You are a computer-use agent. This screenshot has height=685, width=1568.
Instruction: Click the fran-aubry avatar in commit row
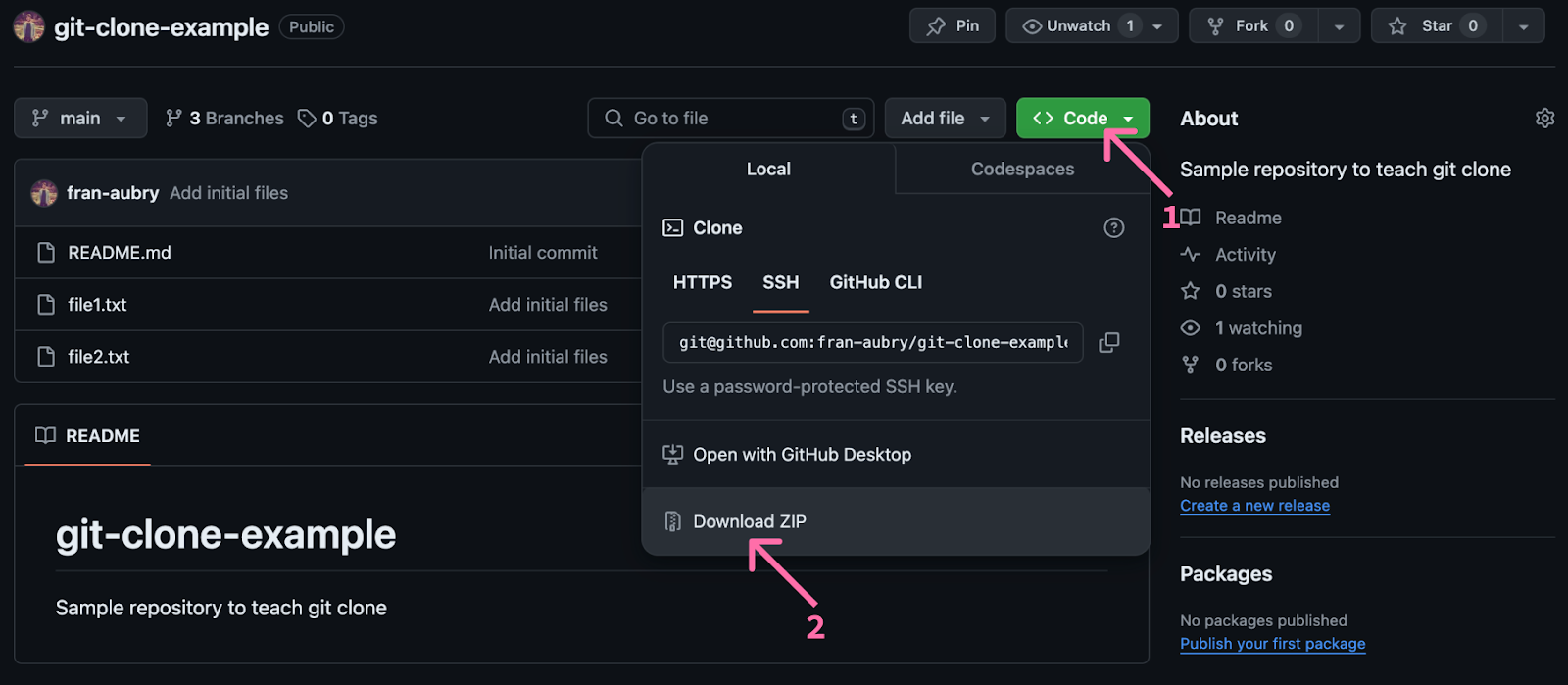[x=44, y=193]
